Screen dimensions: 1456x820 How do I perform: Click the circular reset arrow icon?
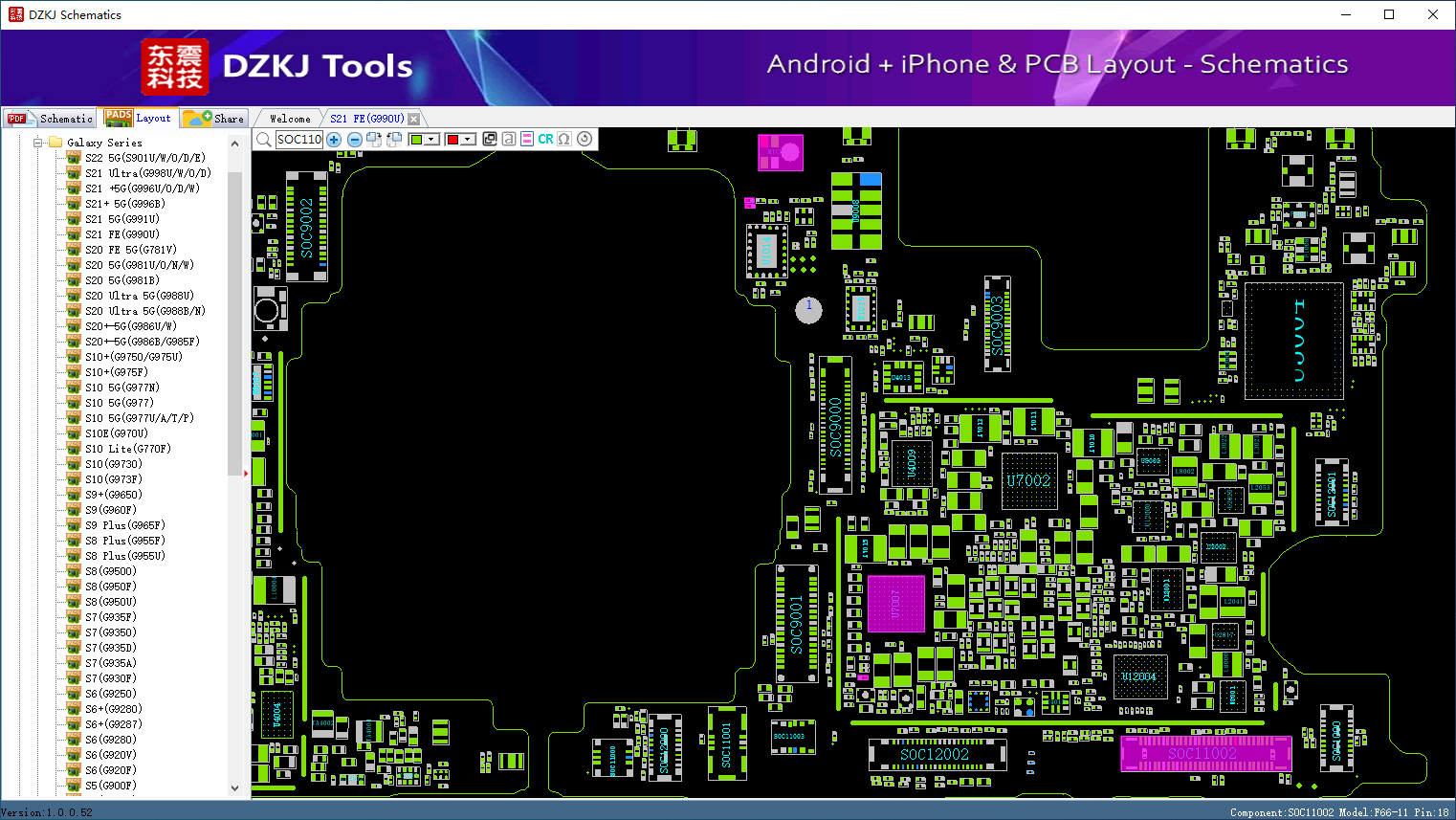[x=585, y=139]
